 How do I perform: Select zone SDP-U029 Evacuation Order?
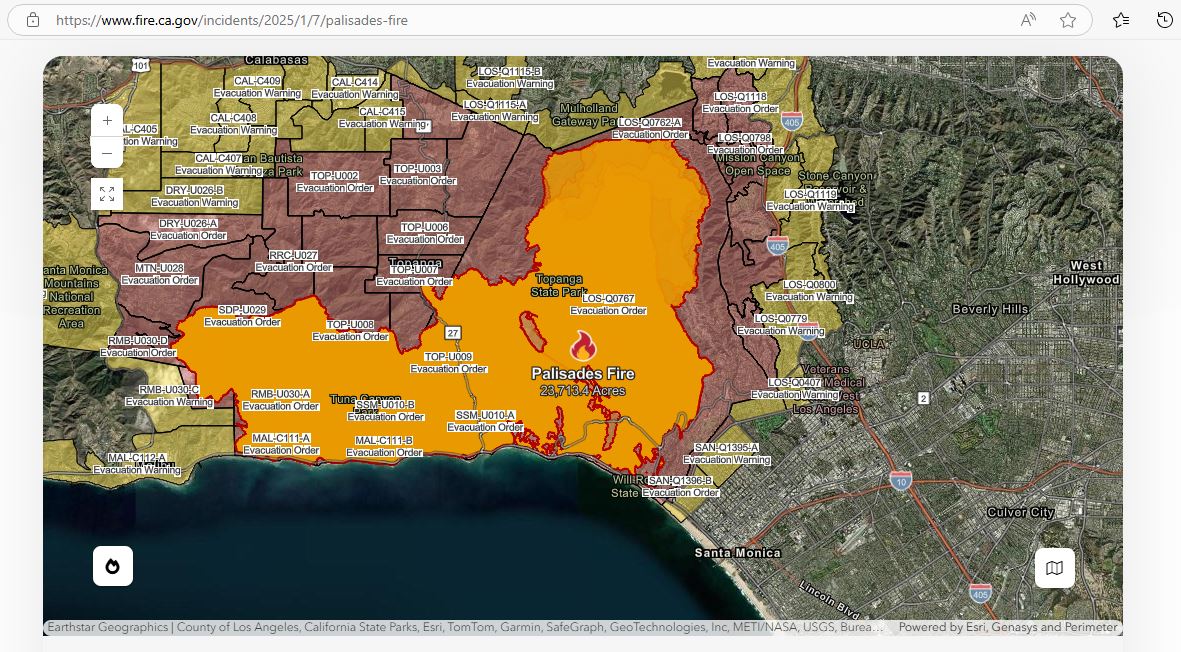coord(242,315)
